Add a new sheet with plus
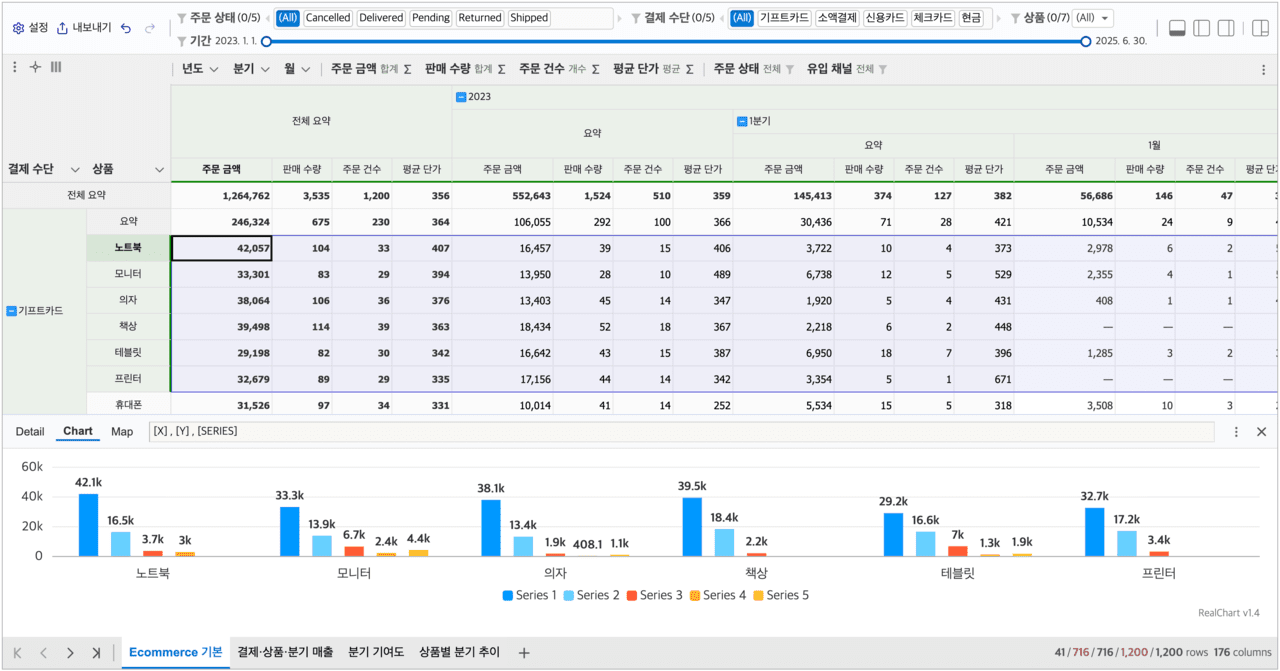Viewport: 1280px width, 671px height. (524, 653)
